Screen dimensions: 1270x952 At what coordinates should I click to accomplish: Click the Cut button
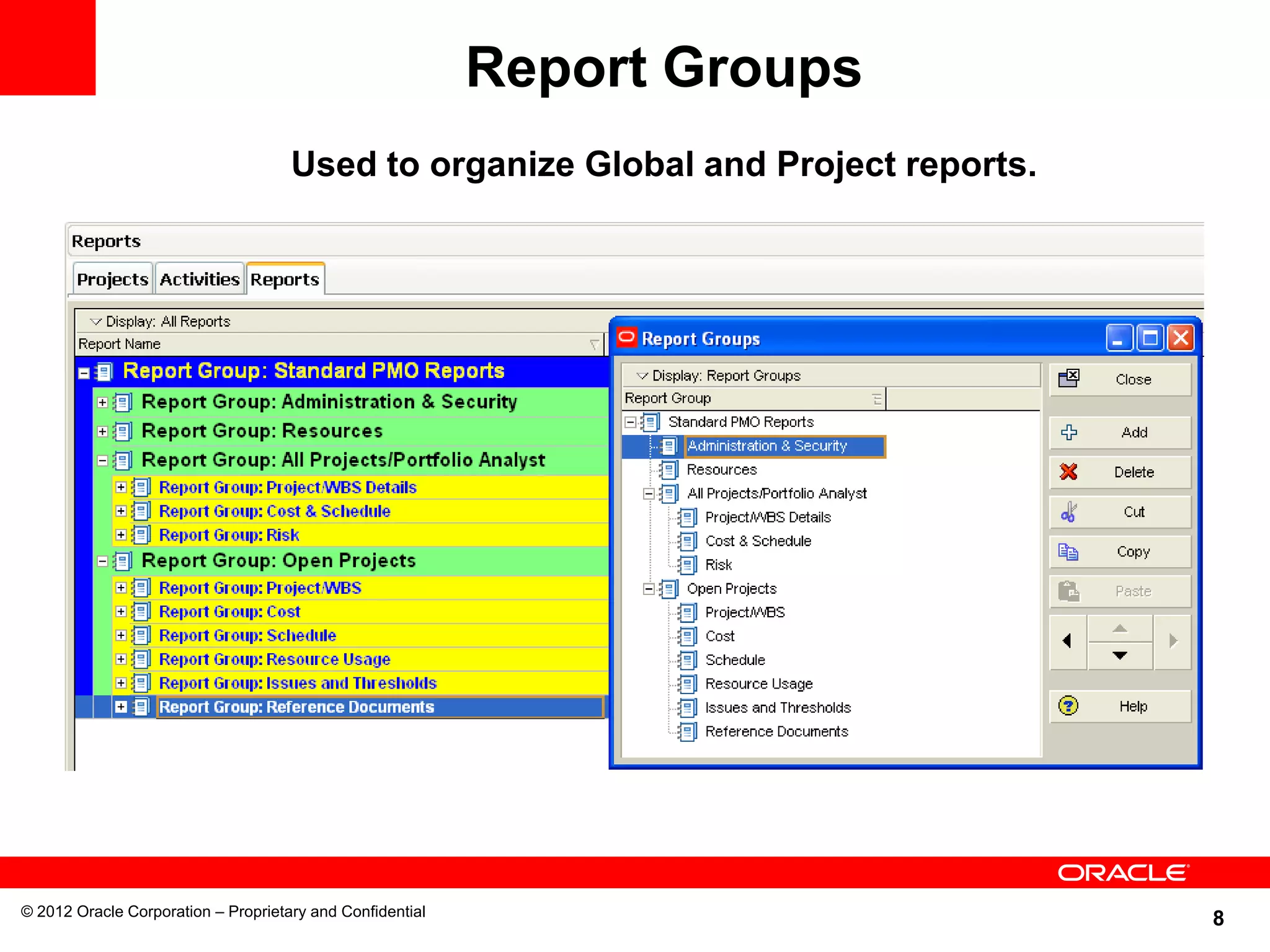pyautogui.click(x=1120, y=512)
